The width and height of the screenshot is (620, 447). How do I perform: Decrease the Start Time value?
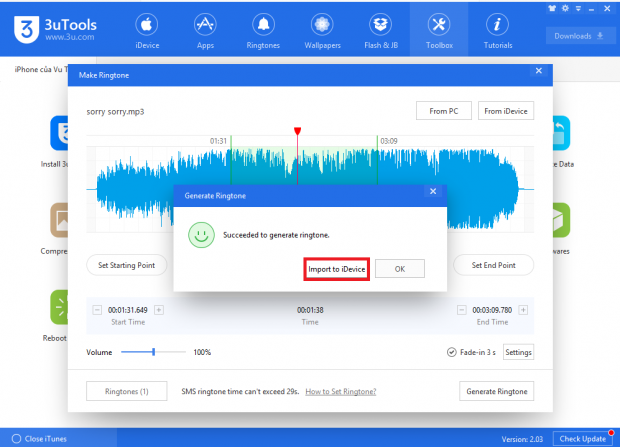coord(97,310)
